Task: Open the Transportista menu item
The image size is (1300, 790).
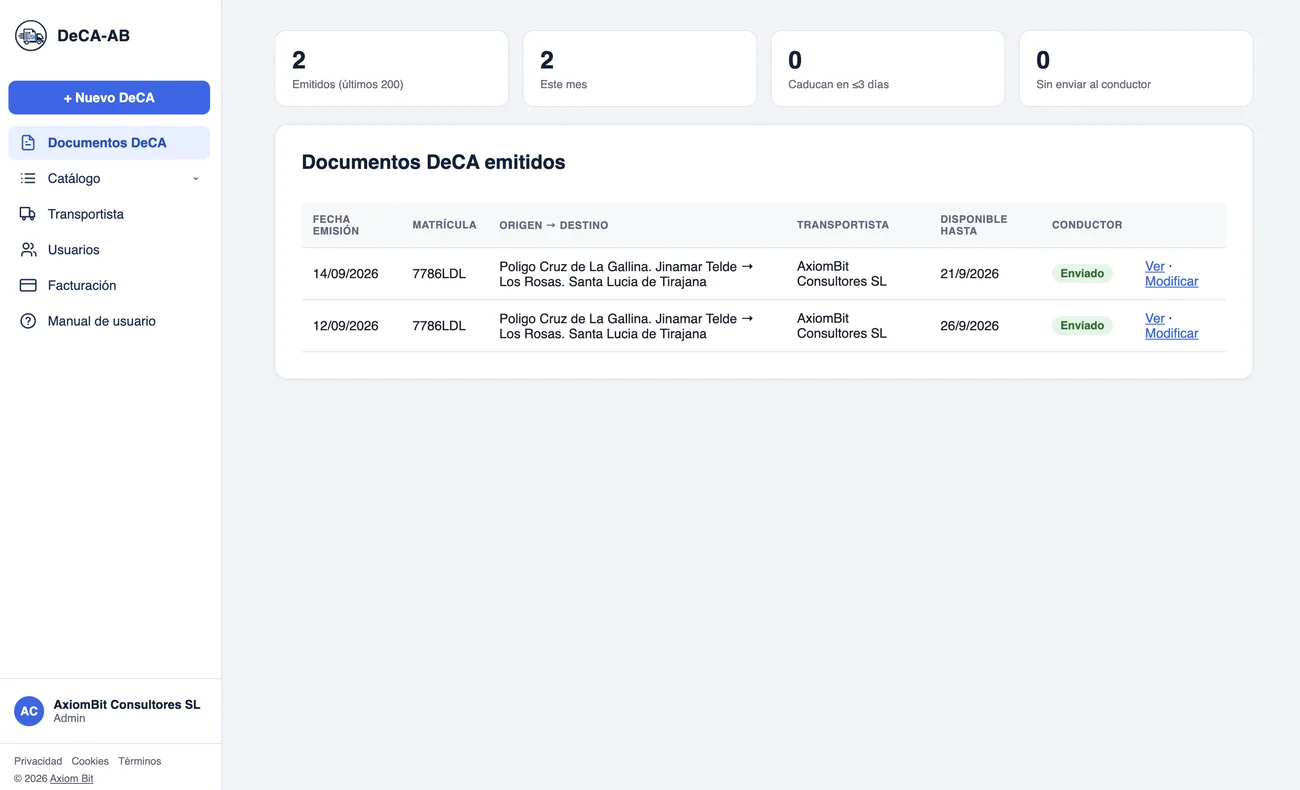Action: 109,214
